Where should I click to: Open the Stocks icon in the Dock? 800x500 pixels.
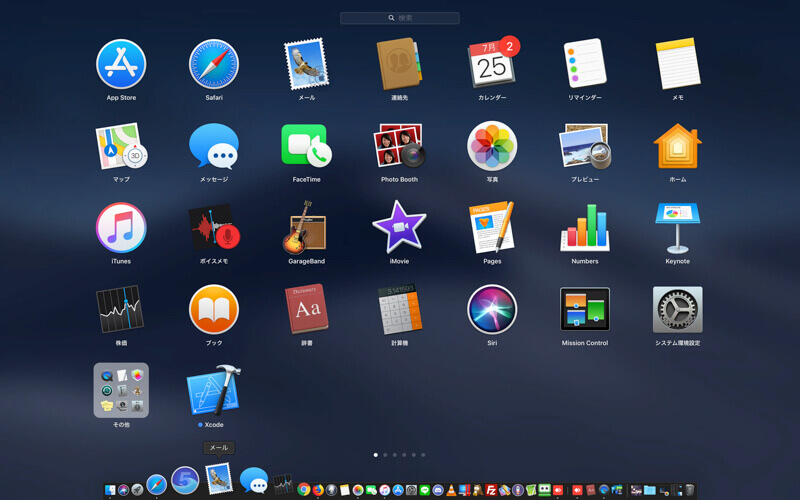[x=282, y=484]
